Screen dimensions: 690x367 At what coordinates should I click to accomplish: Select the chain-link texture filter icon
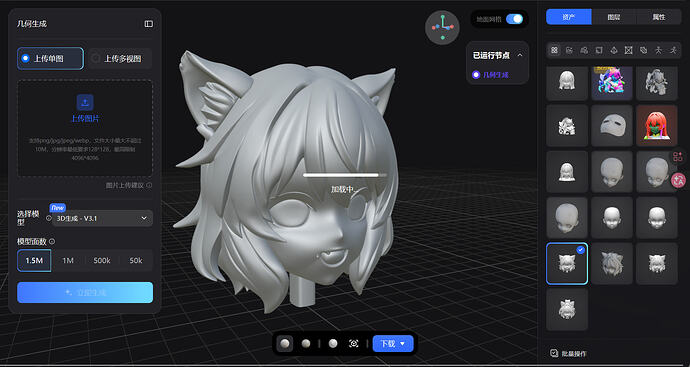click(643, 51)
